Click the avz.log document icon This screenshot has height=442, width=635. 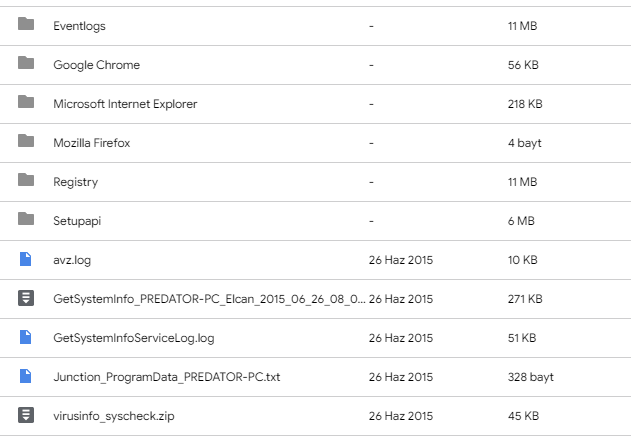tap(26, 259)
